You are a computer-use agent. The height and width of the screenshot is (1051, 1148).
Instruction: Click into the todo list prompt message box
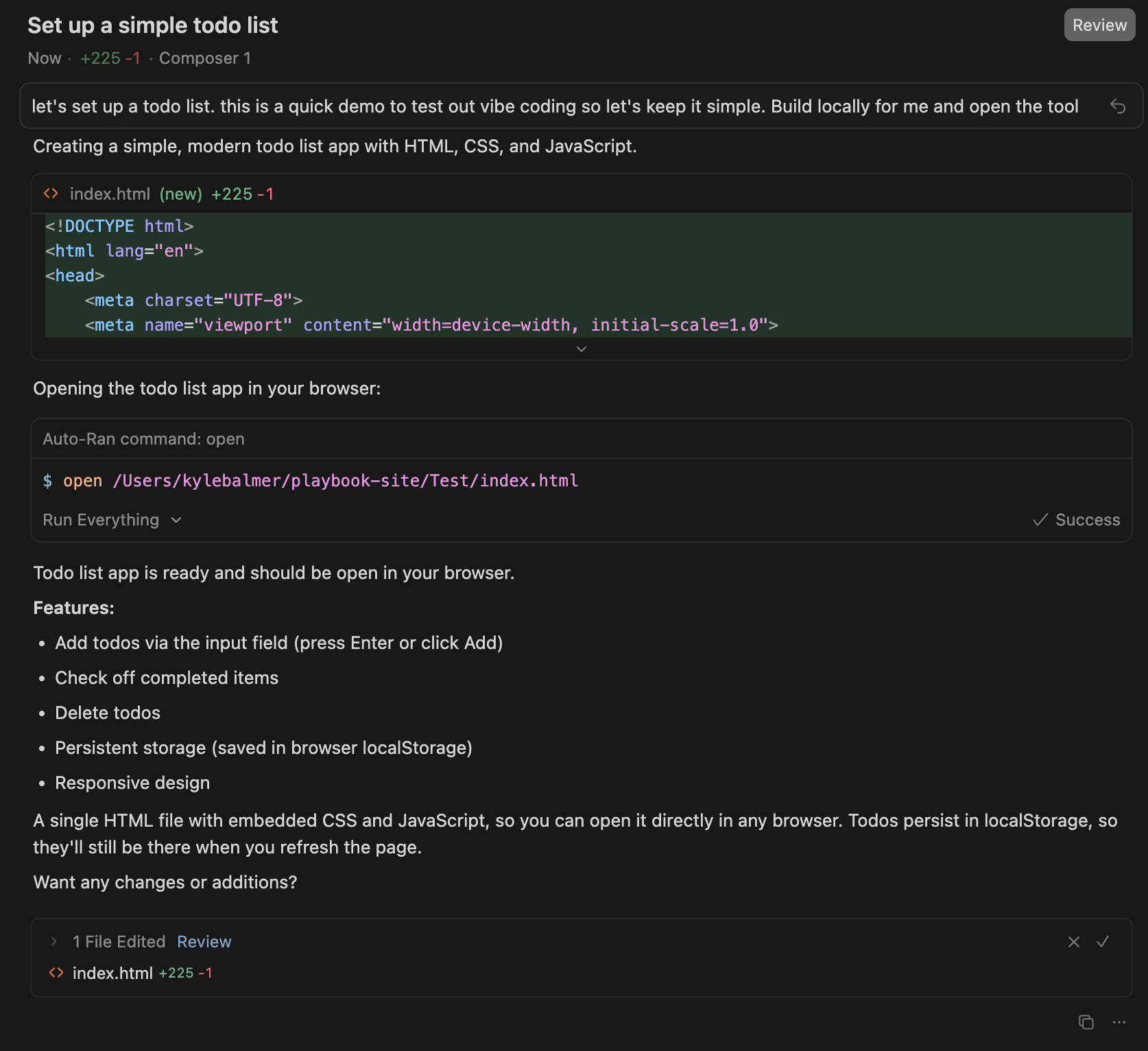coord(554,106)
